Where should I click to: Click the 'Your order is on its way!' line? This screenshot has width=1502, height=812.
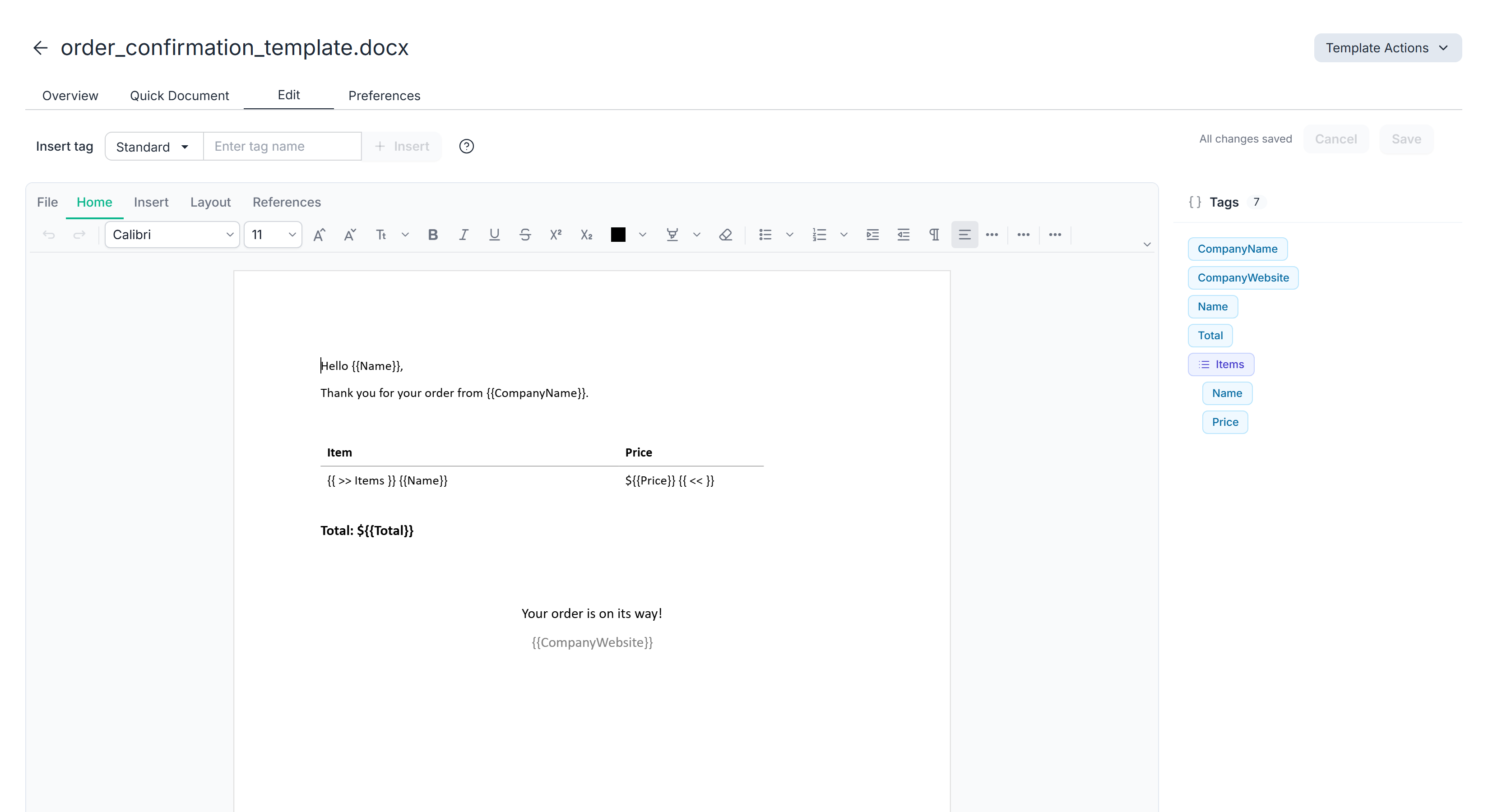click(x=591, y=613)
